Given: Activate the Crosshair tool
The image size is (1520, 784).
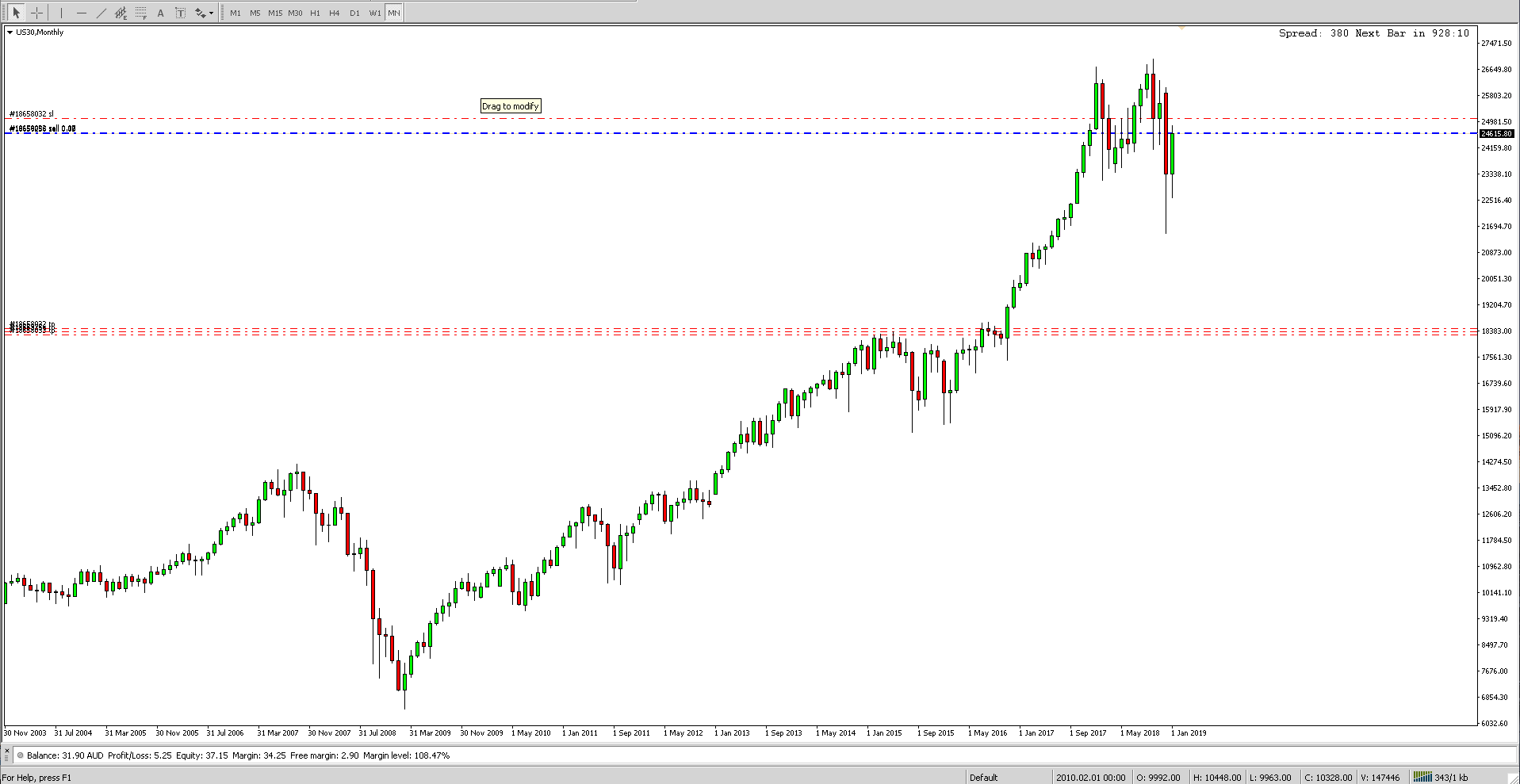Looking at the screenshot, I should coord(36,13).
